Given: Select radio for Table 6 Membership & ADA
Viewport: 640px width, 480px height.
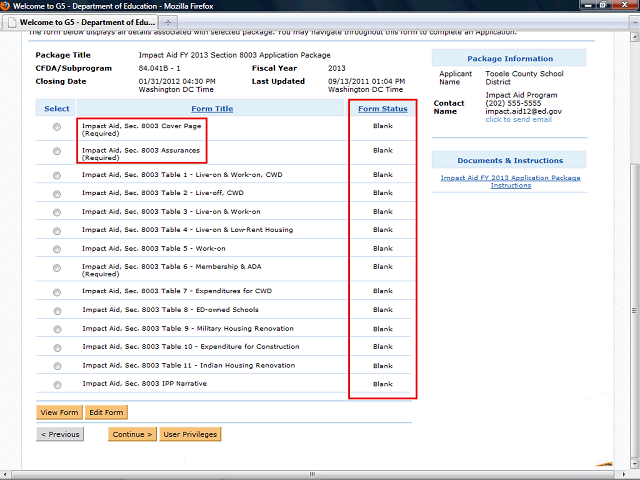Looking at the screenshot, I should 57,268.
